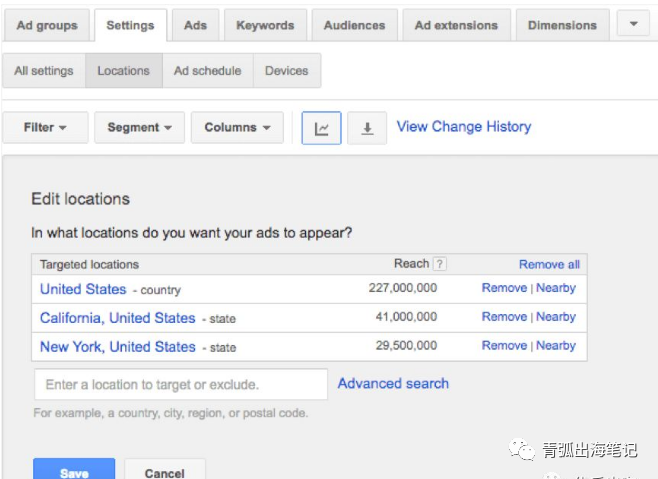Select the 41,000,000 reach value
Image resolution: width=658 pixels, height=479 pixels.
[406, 317]
